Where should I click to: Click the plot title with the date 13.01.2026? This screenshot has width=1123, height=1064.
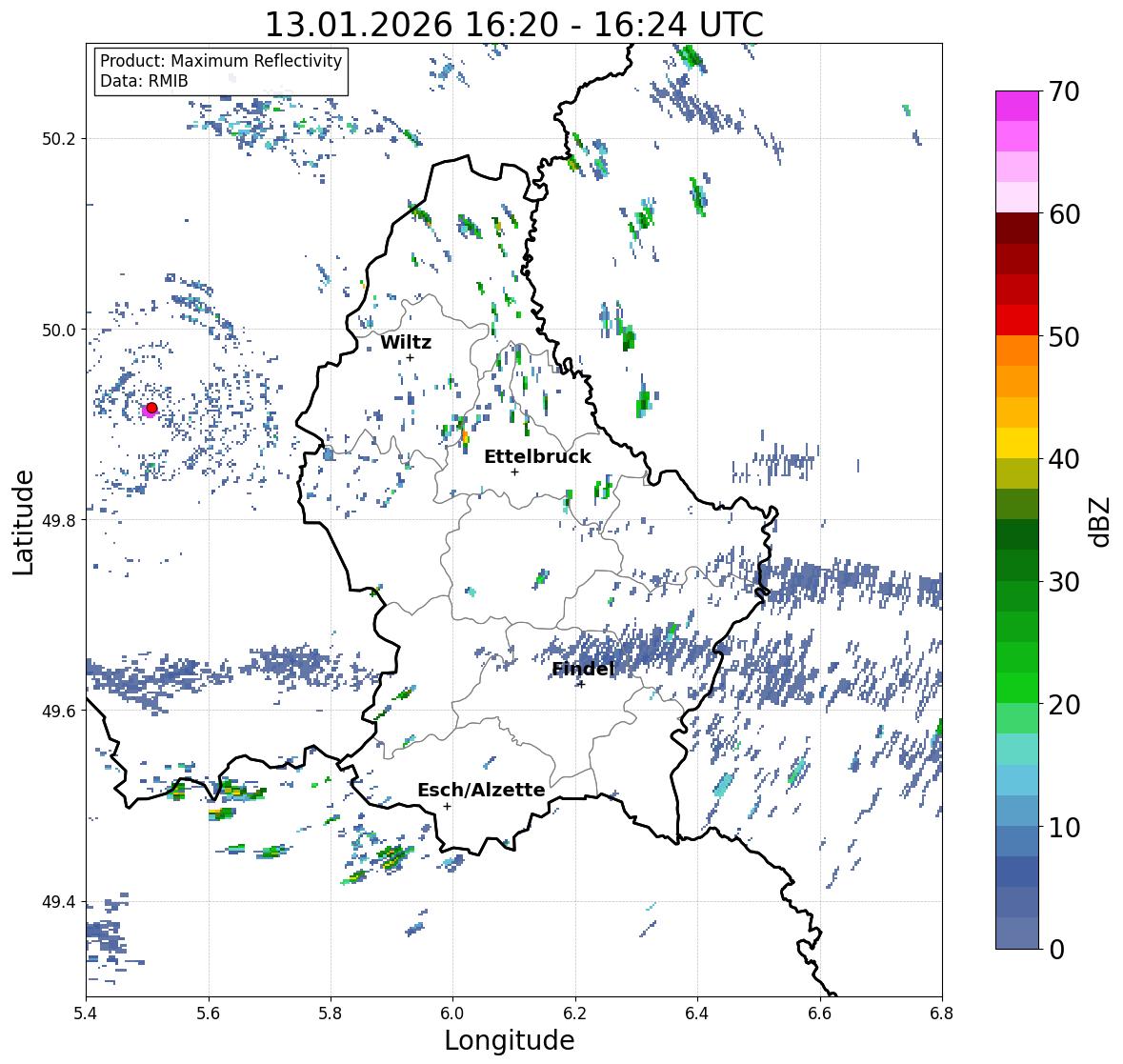[514, 25]
